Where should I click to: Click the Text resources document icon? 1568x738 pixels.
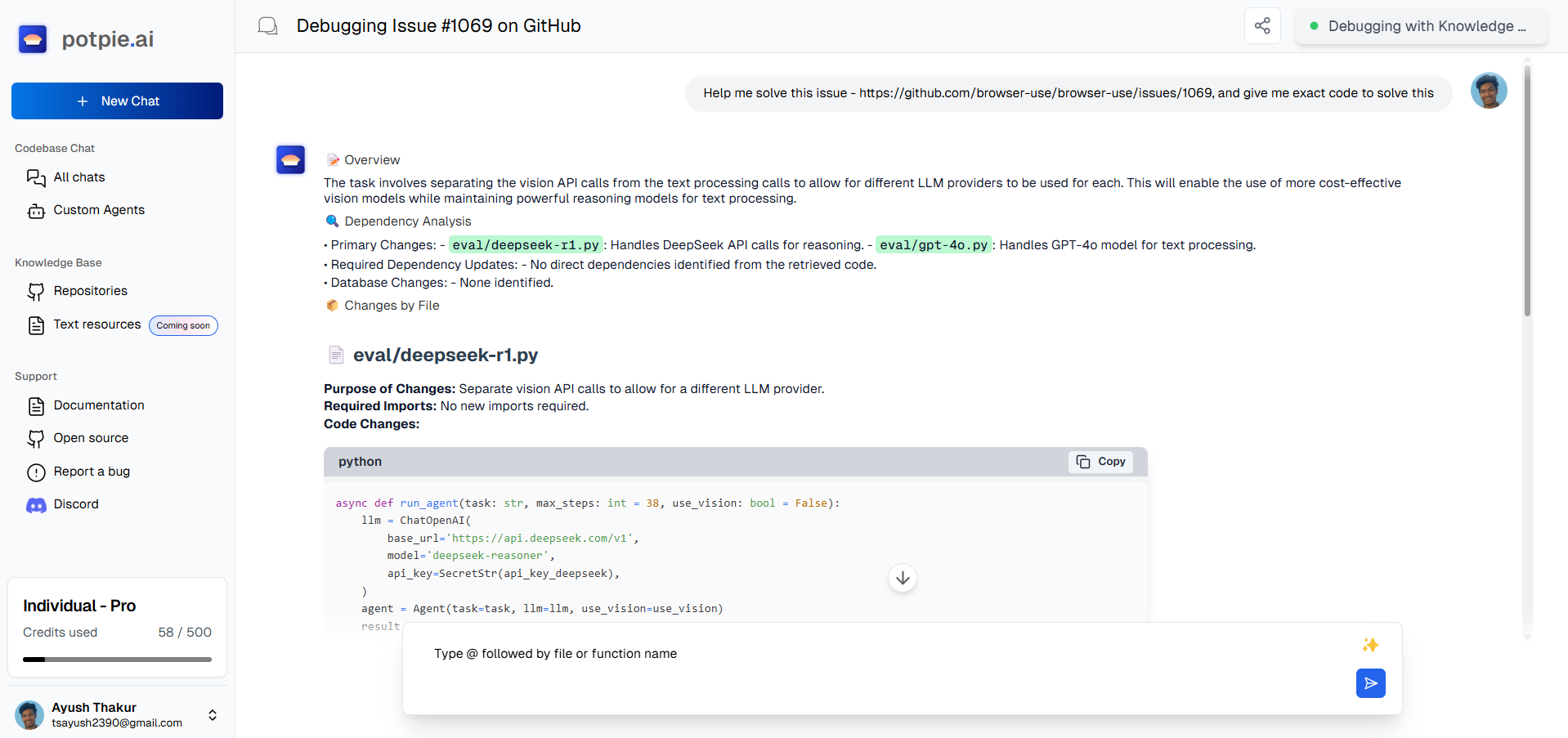[36, 325]
